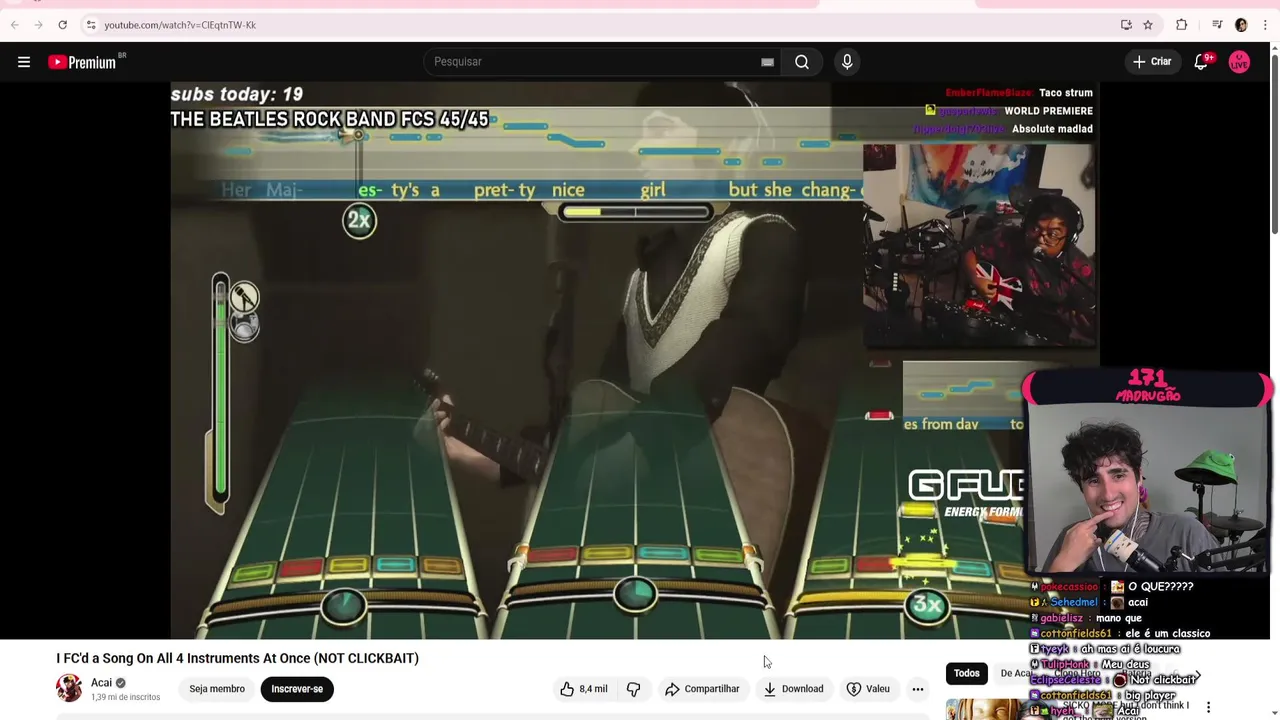Click the search magnifier button

802,62
